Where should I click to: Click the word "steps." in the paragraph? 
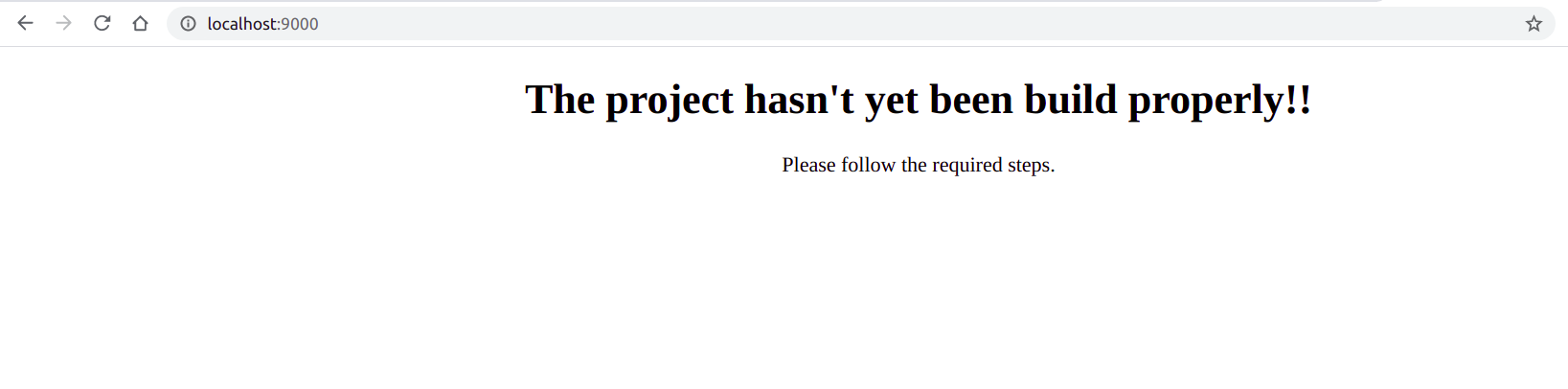pyautogui.click(x=1031, y=166)
